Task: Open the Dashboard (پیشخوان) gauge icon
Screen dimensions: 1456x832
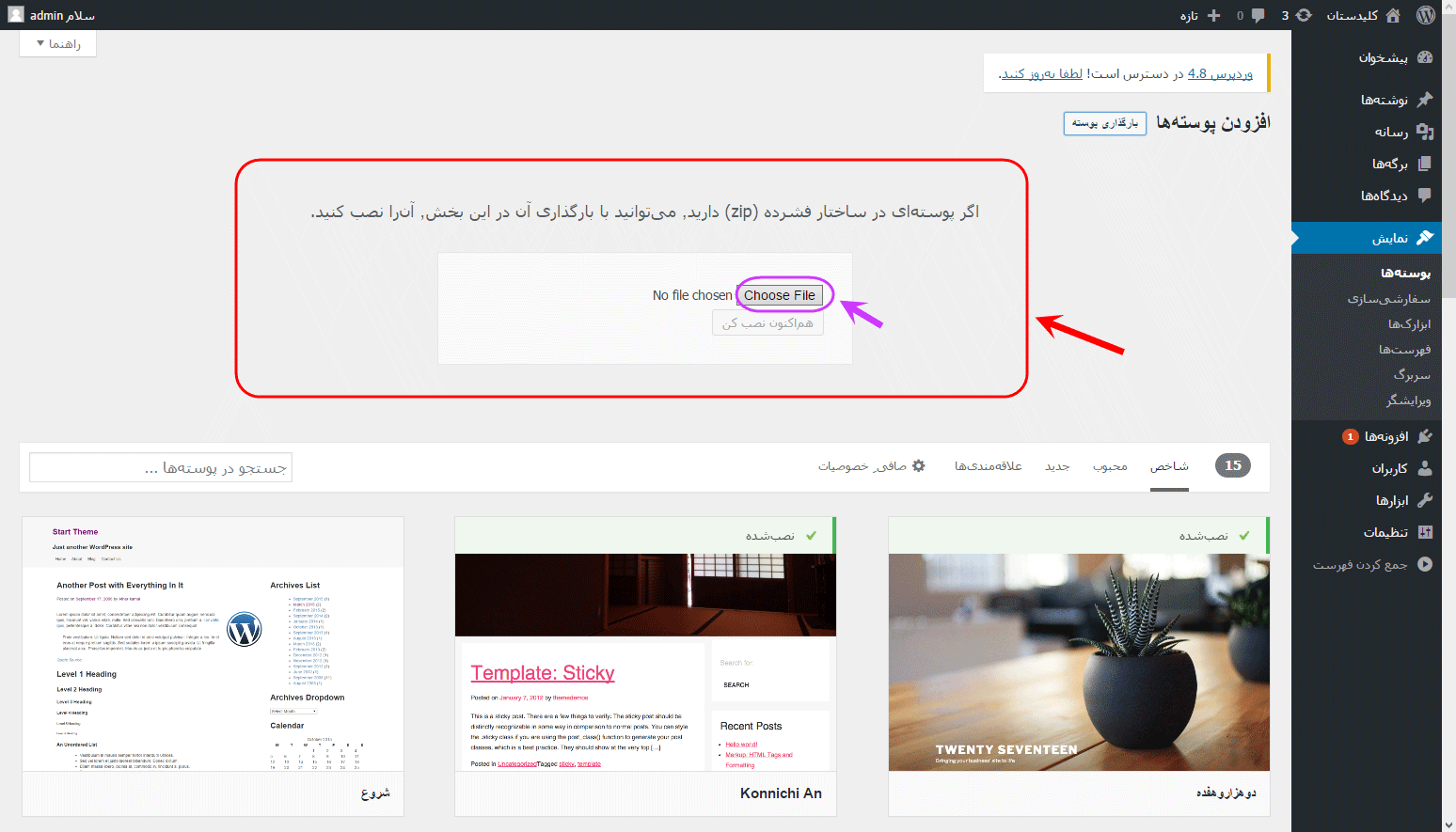Action: coord(1425,57)
